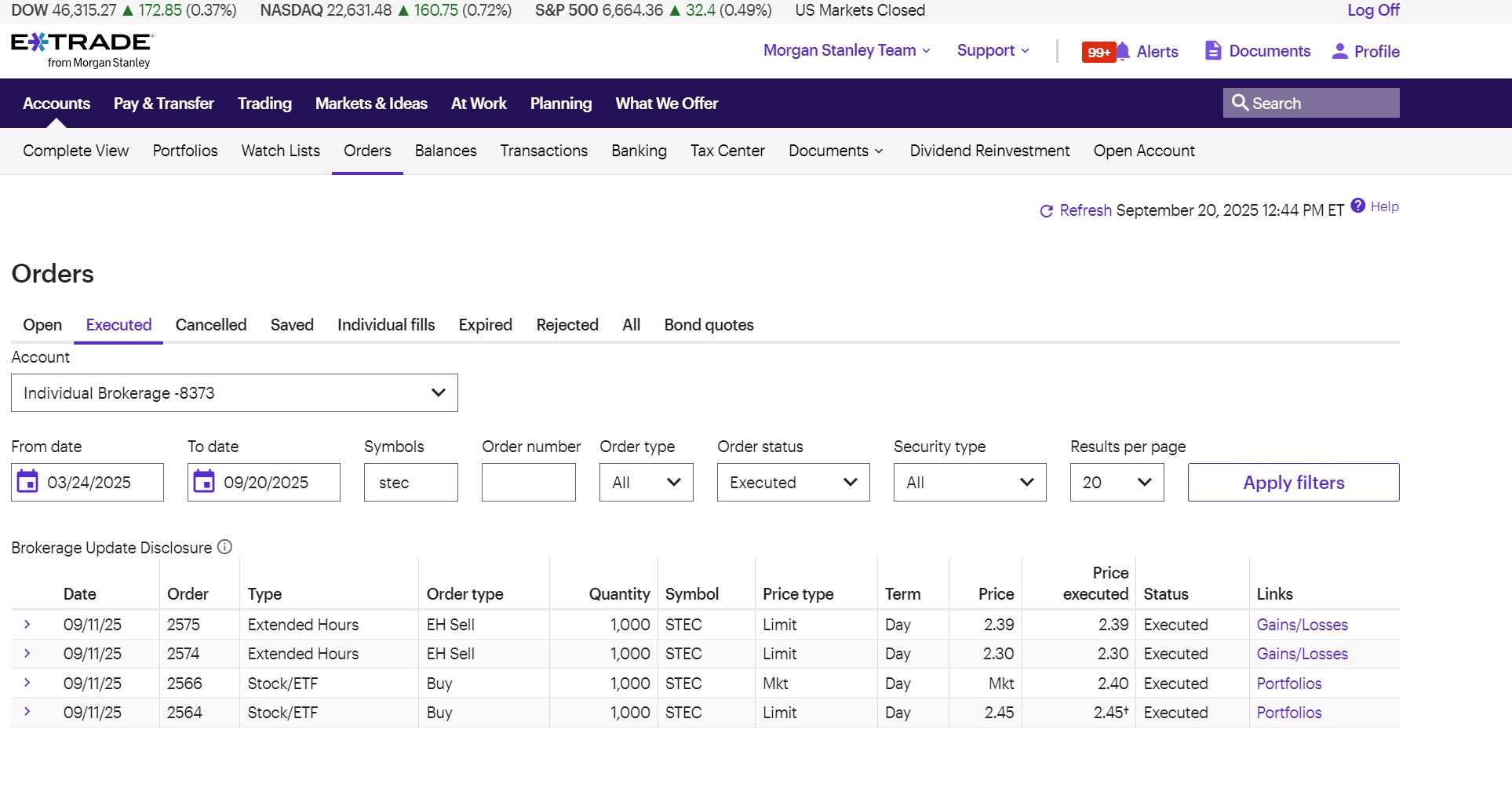Screen dimensions: 1512x799
Task: Open the Alerts bell icon
Action: pyautogui.click(x=1123, y=51)
